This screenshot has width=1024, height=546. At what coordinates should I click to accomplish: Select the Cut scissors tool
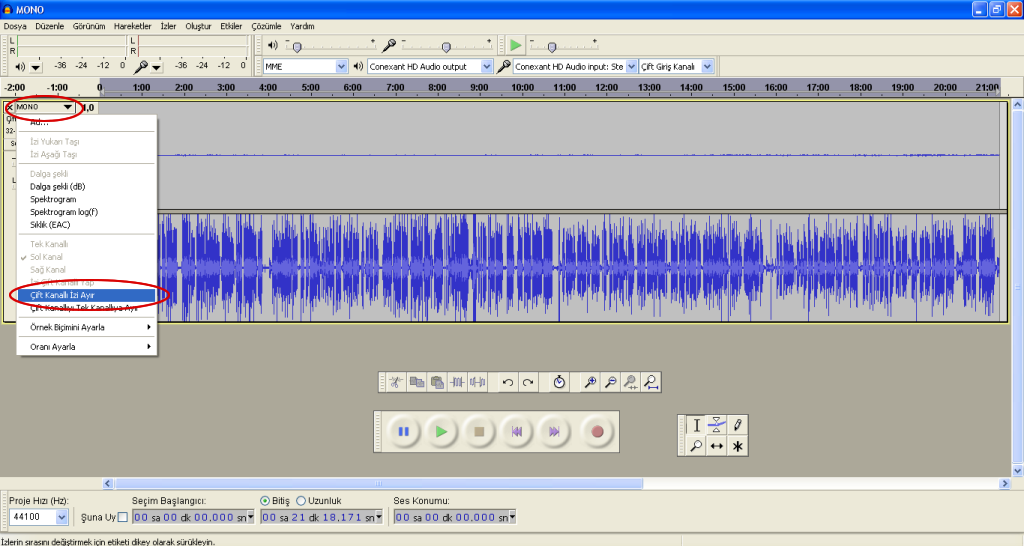tap(396, 382)
